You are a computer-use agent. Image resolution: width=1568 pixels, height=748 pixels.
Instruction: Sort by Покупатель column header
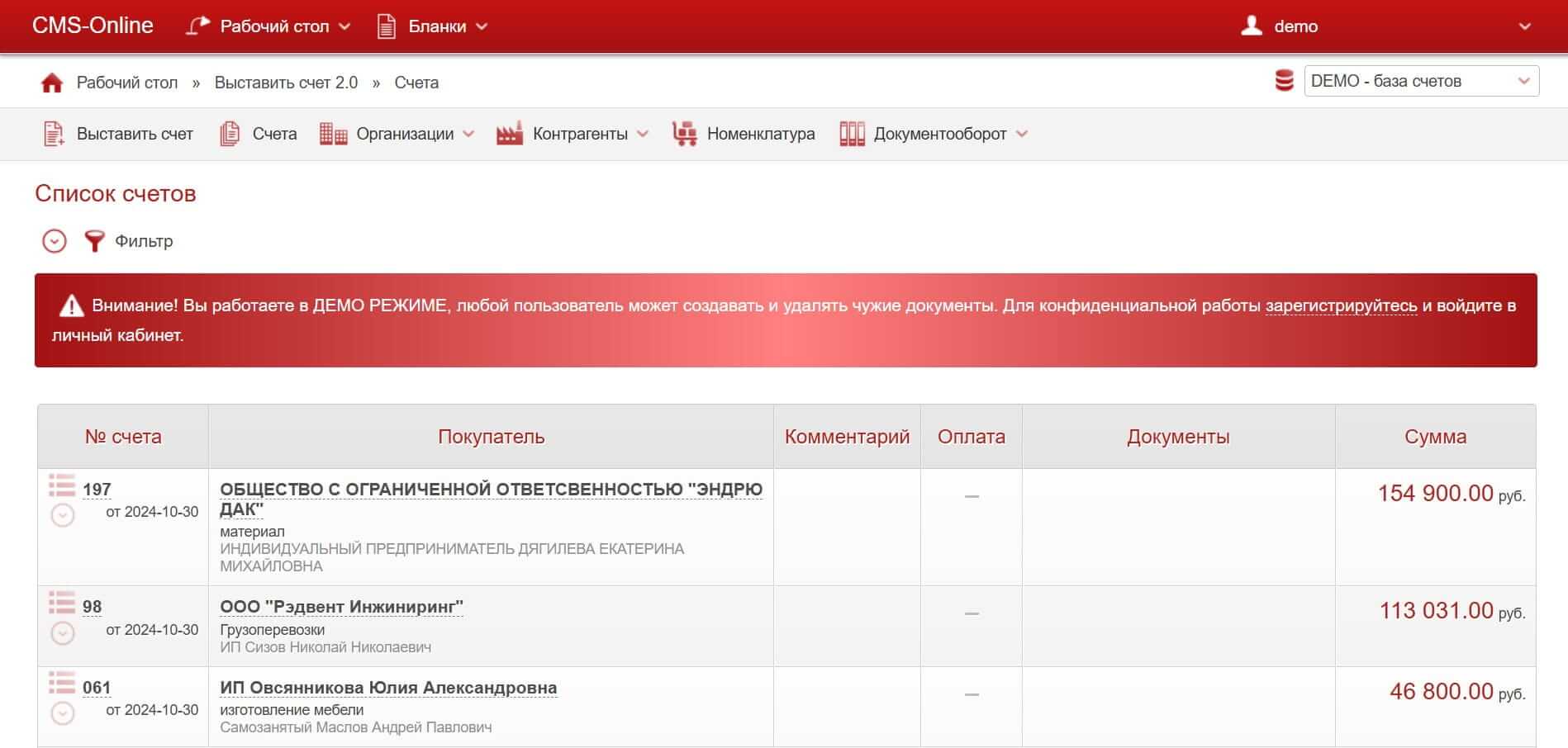click(491, 437)
